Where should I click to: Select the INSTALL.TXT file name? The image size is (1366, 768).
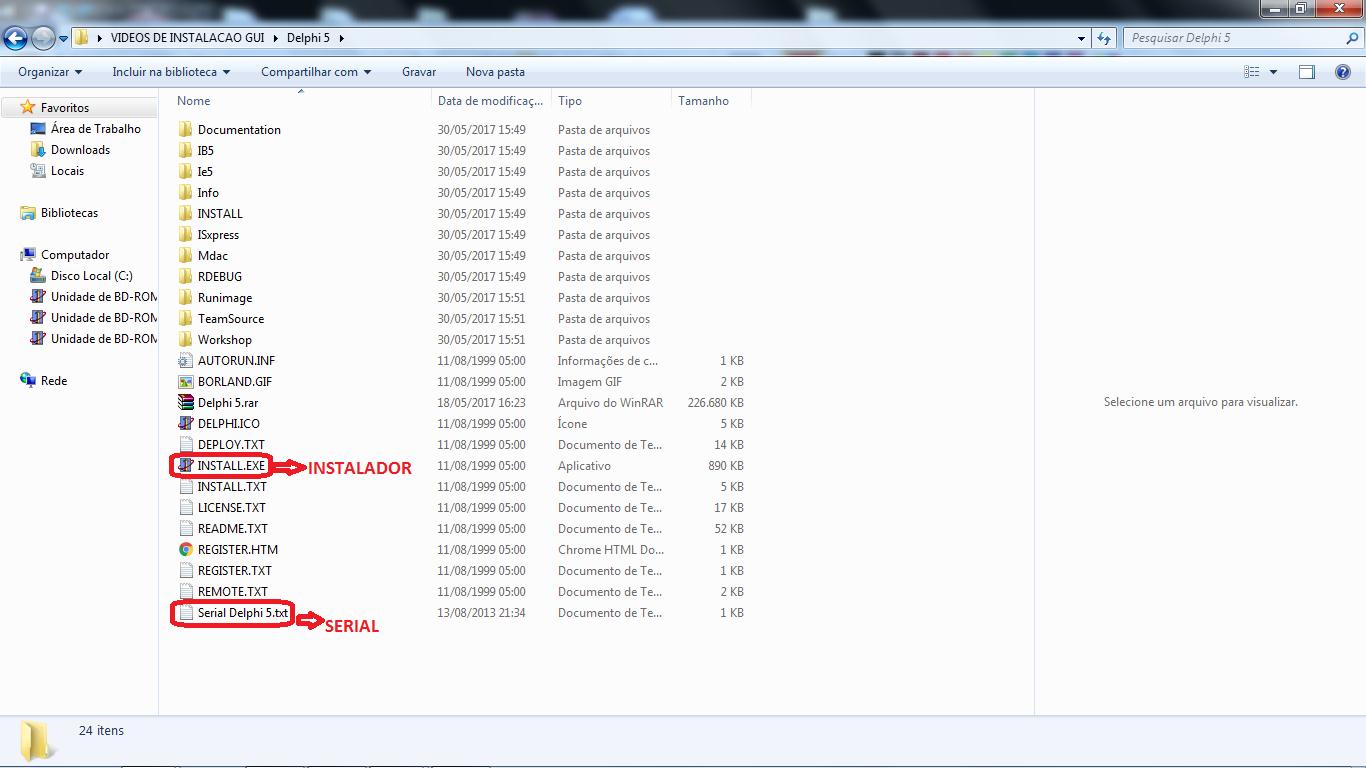coord(232,486)
